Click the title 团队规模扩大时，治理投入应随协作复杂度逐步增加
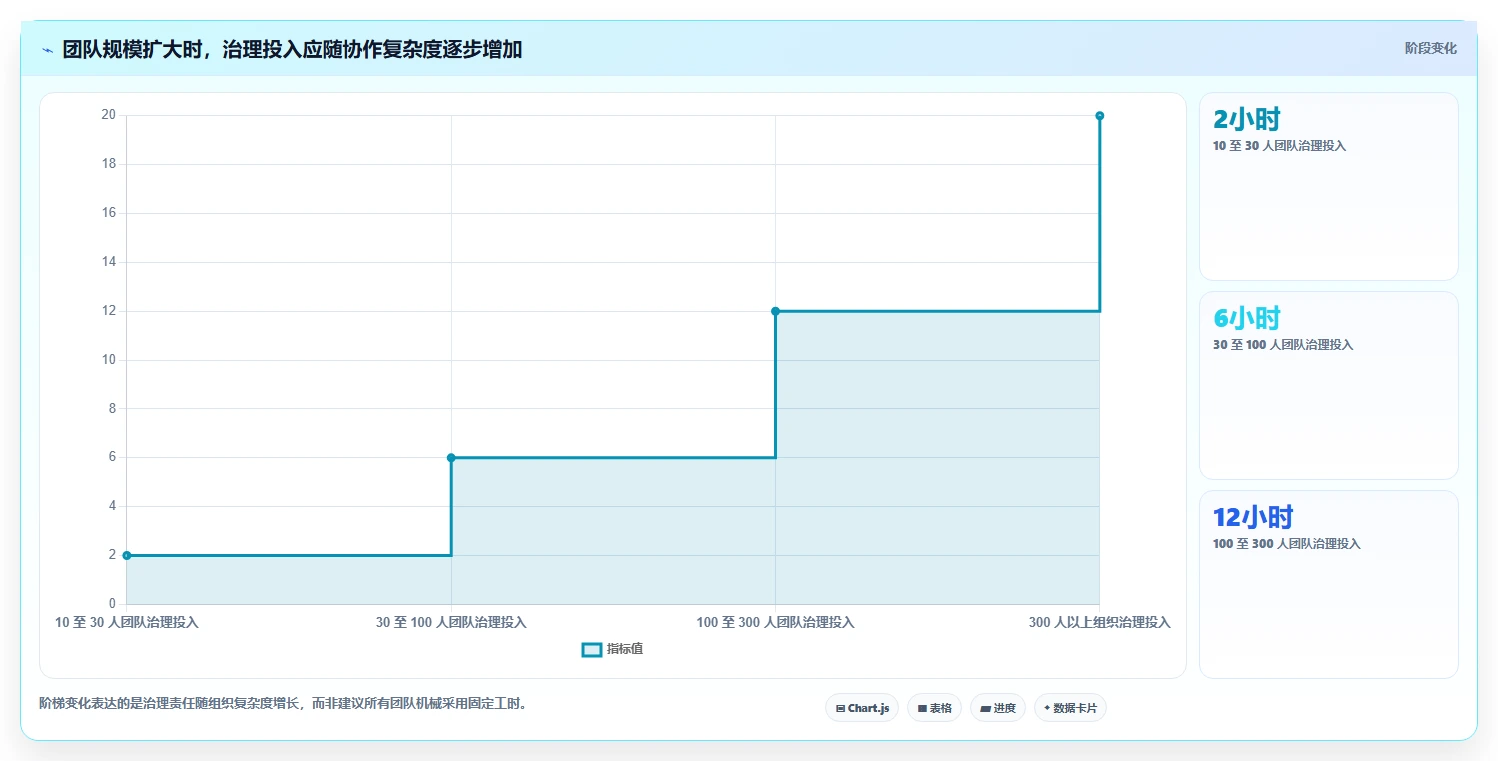Image resolution: width=1498 pixels, height=761 pixels. 292,49
